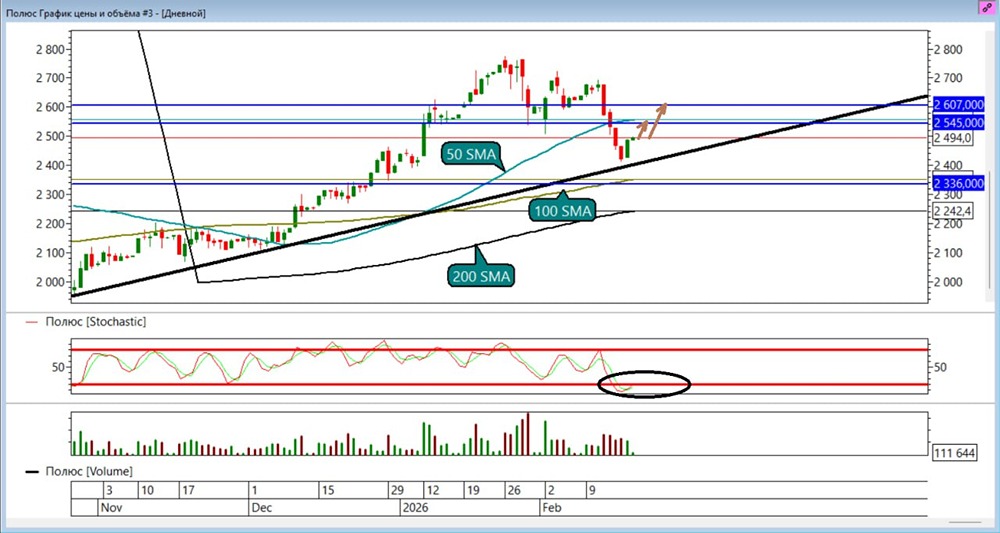Image resolution: width=1000 pixels, height=533 pixels.
Task: Click date label 10 on the time axis
Action: pyautogui.click(x=147, y=491)
